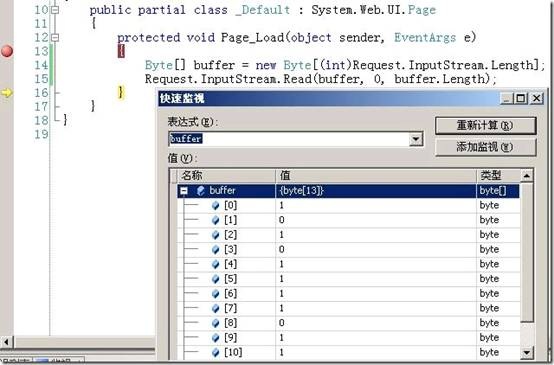Click the 重新计算 (R) button

pyautogui.click(x=485, y=125)
